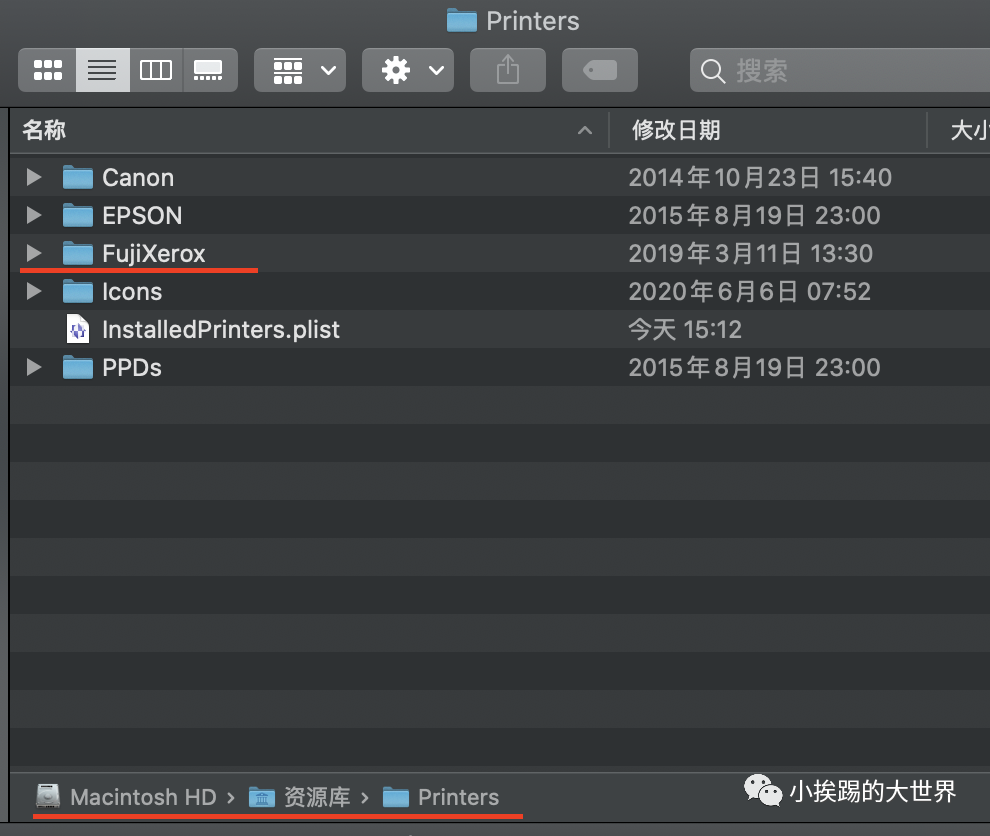Select the Canon folder icon
The height and width of the screenshot is (836, 990).
click(78, 177)
